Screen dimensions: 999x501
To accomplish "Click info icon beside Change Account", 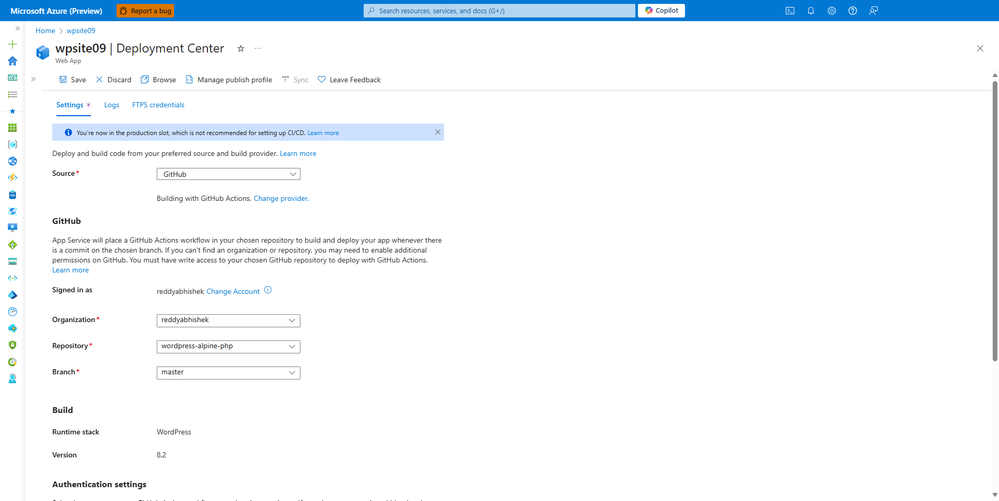I will pyautogui.click(x=268, y=291).
